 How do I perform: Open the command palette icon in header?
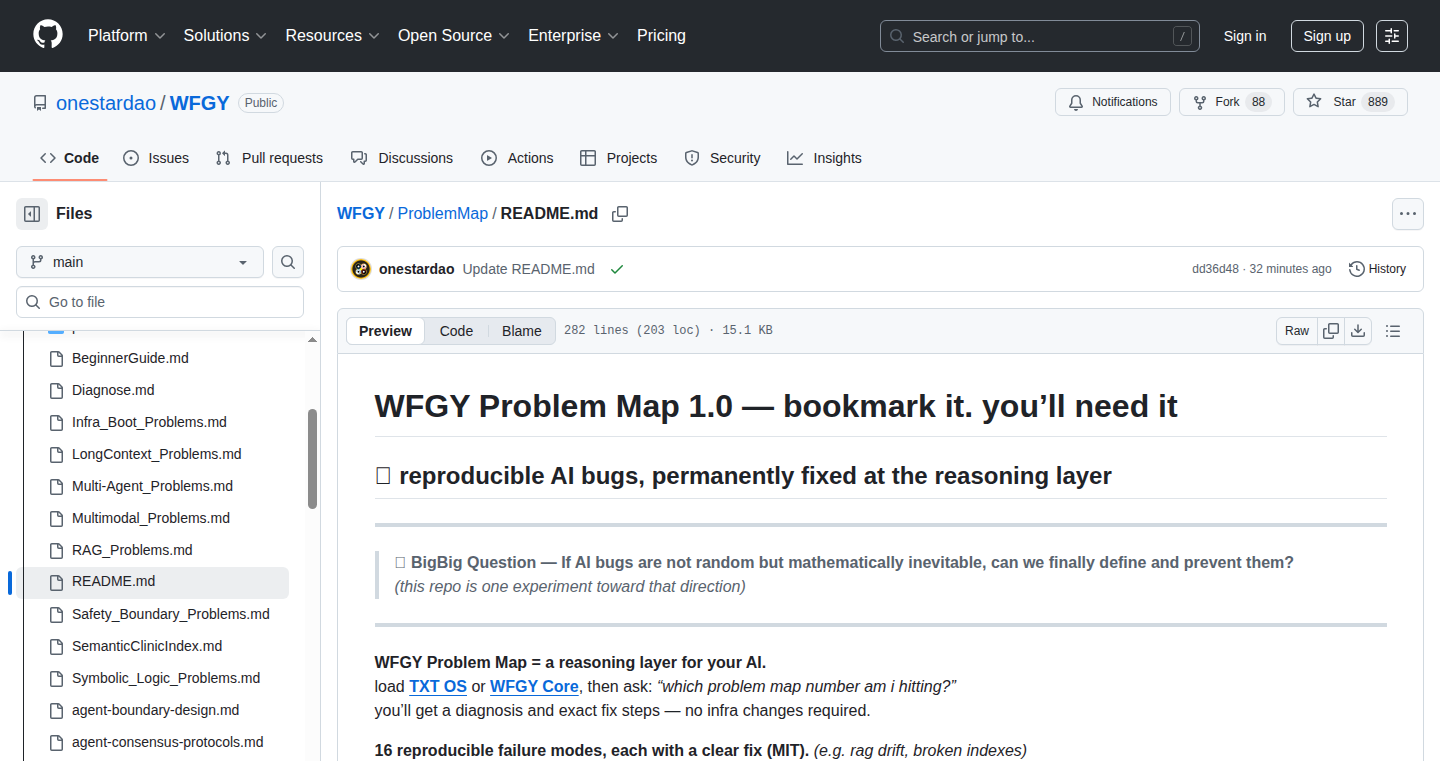[1392, 36]
